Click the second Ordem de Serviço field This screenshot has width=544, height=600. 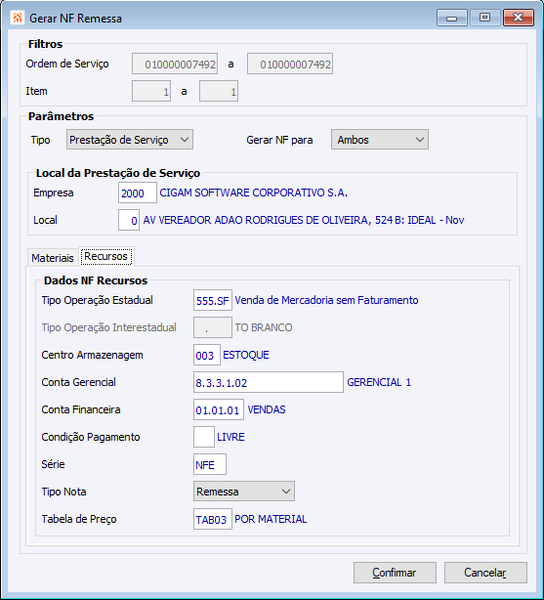290,64
